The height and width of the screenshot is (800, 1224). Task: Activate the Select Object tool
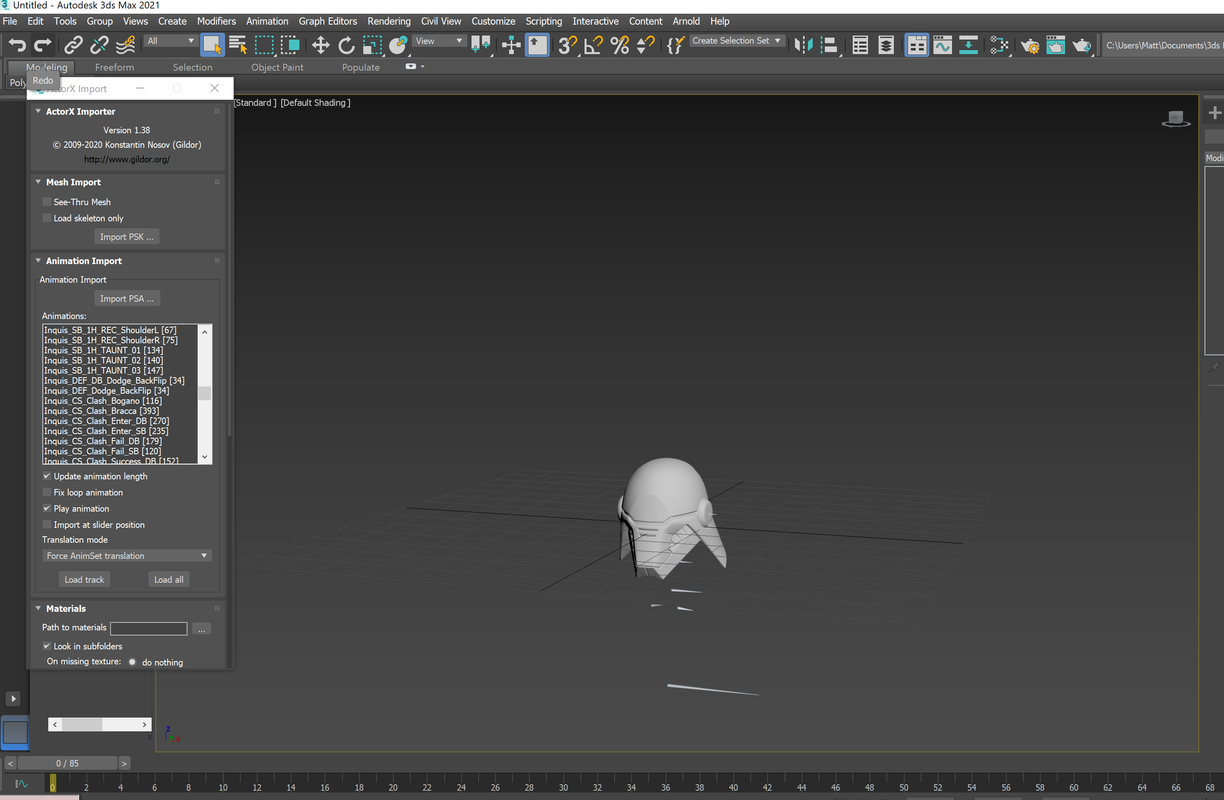pos(212,45)
